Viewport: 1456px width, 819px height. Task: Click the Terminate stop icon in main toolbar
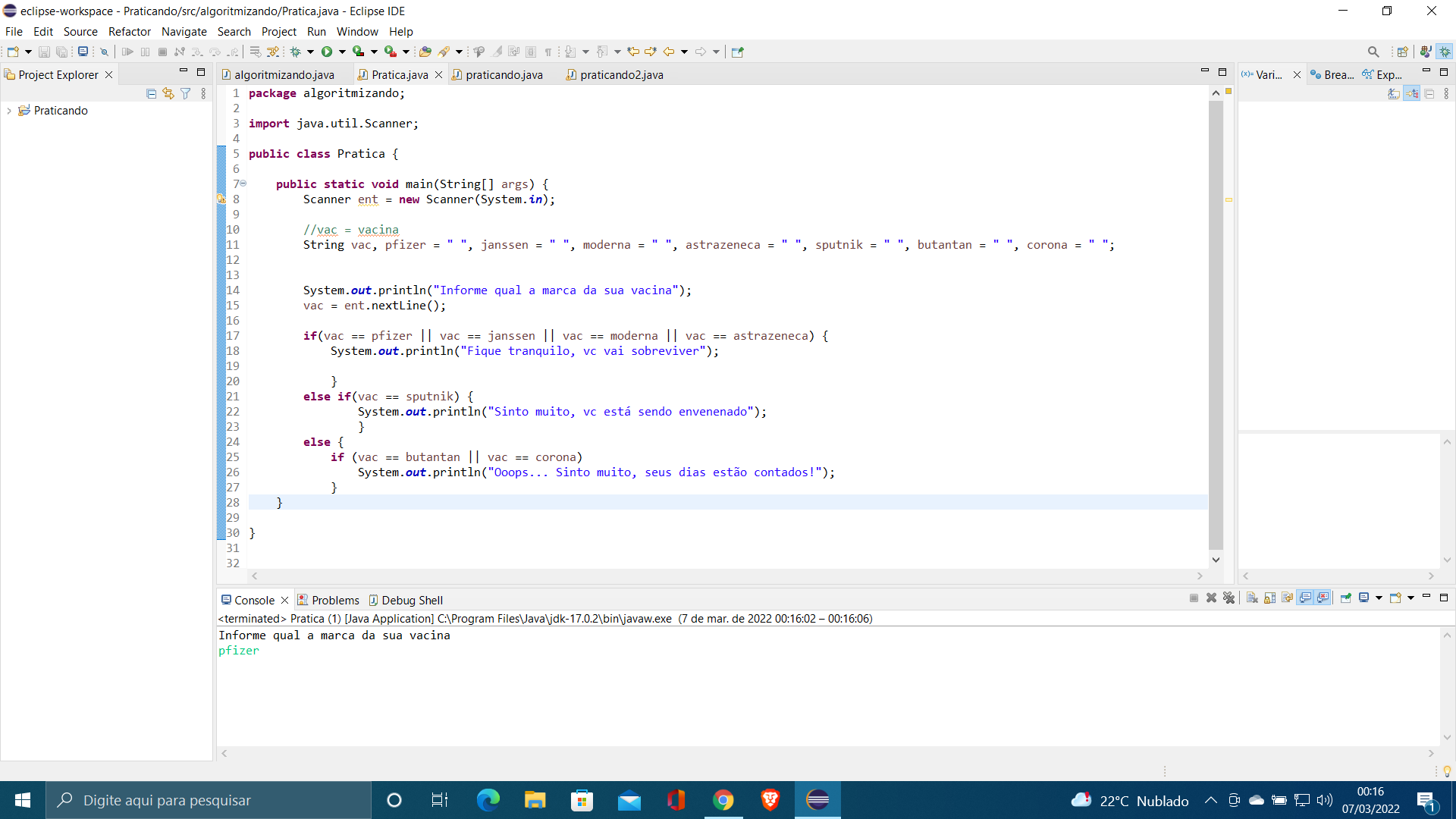(x=162, y=52)
